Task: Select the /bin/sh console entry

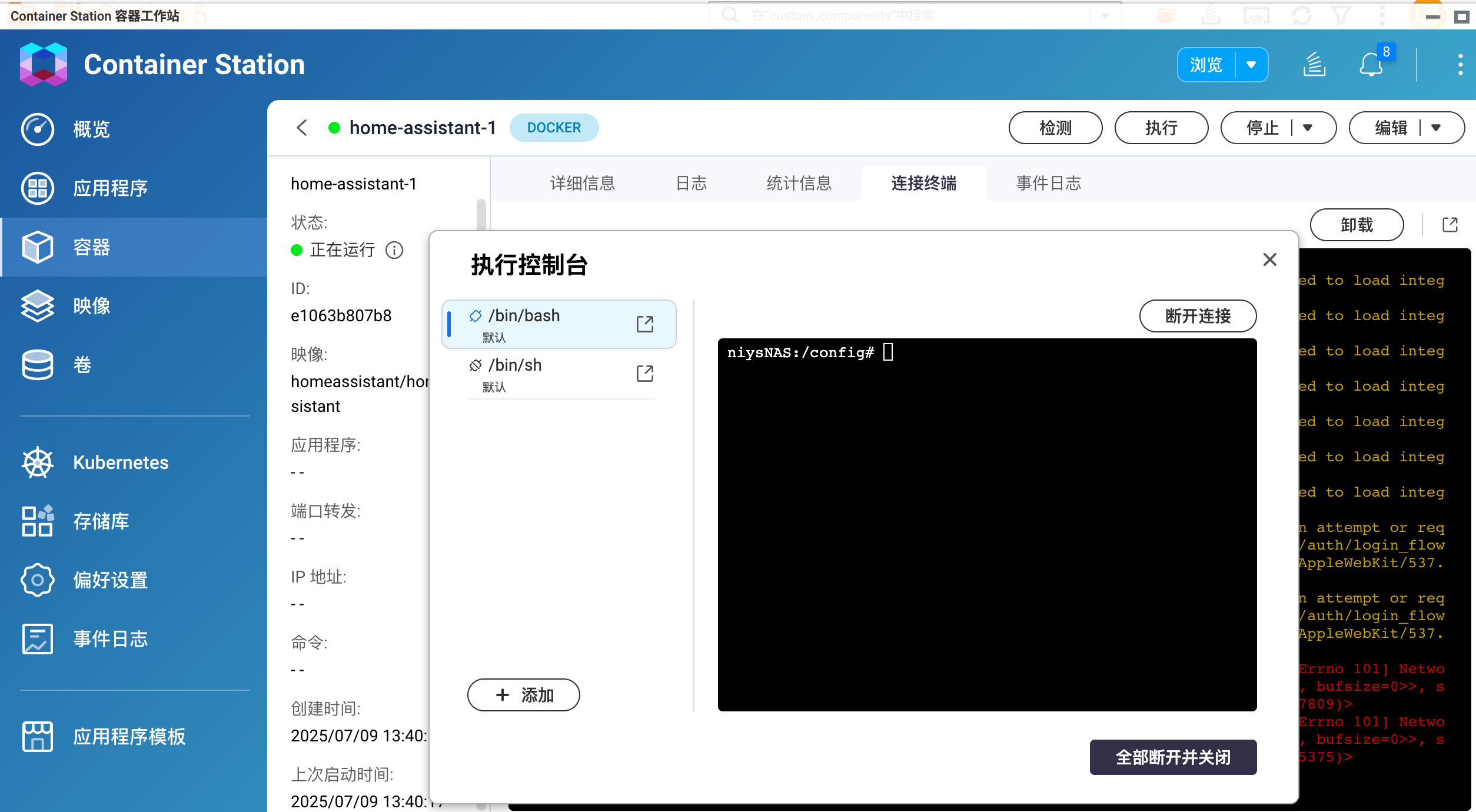Action: point(559,374)
